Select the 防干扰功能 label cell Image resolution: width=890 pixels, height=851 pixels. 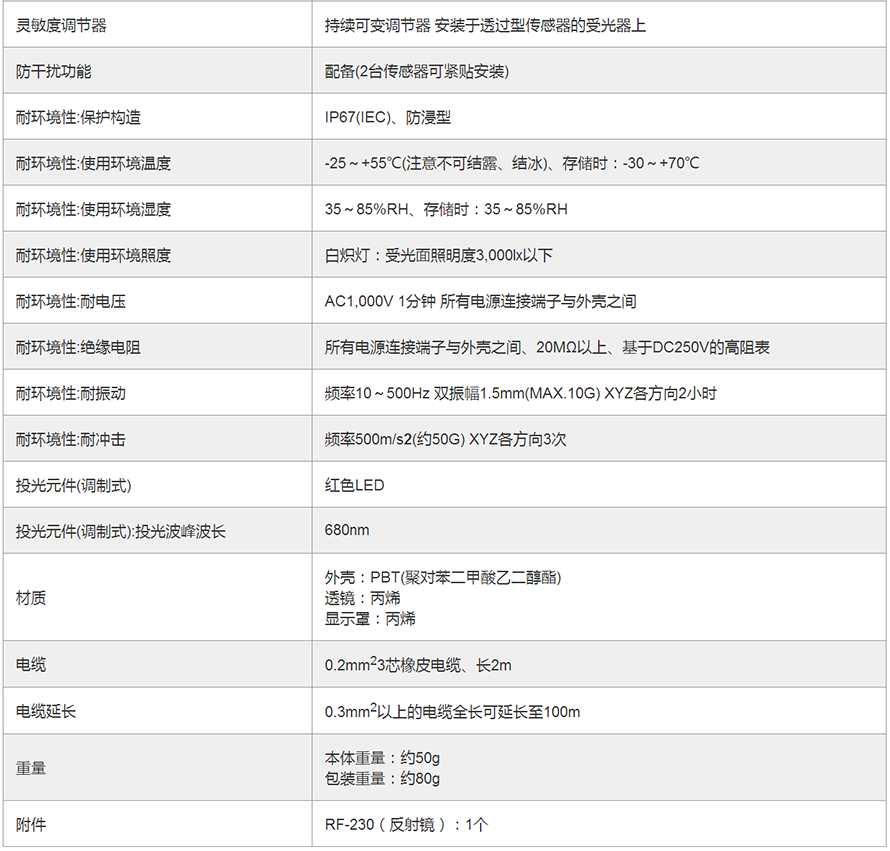[x=53, y=71]
